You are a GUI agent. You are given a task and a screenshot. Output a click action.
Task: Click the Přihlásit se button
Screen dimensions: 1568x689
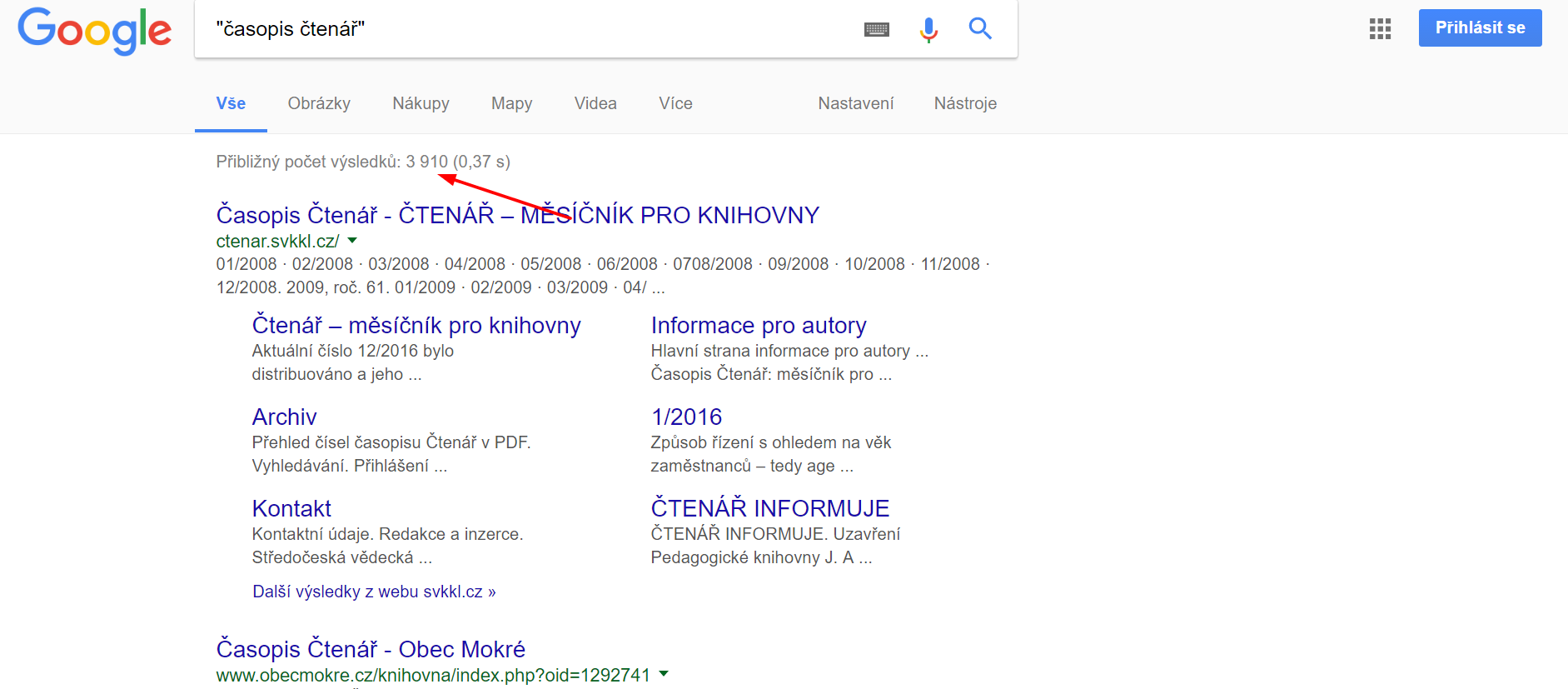1480,27
